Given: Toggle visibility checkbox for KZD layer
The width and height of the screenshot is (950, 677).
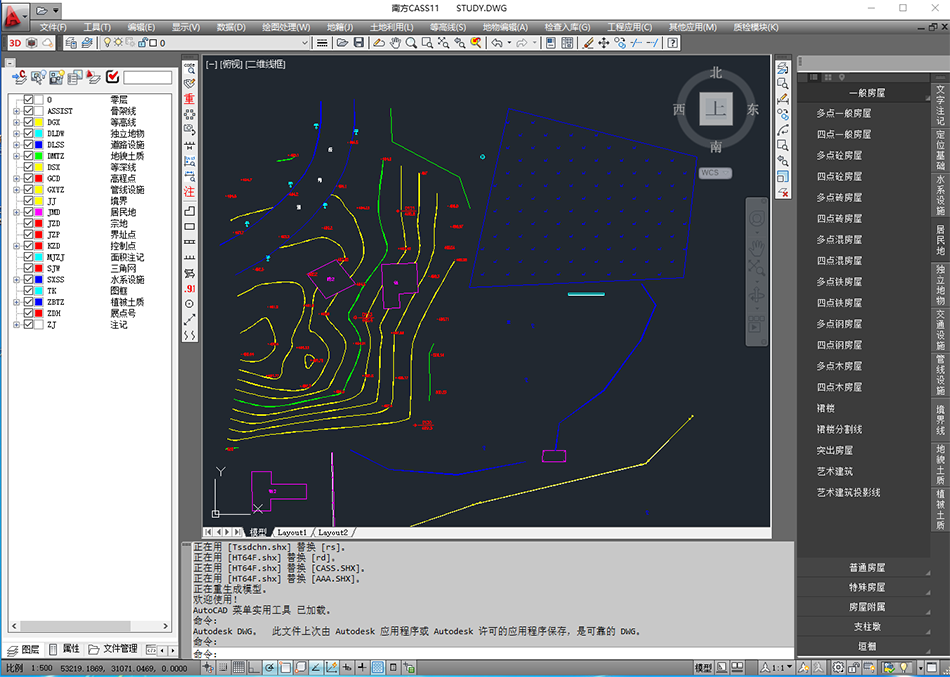Looking at the screenshot, I should point(28,245).
